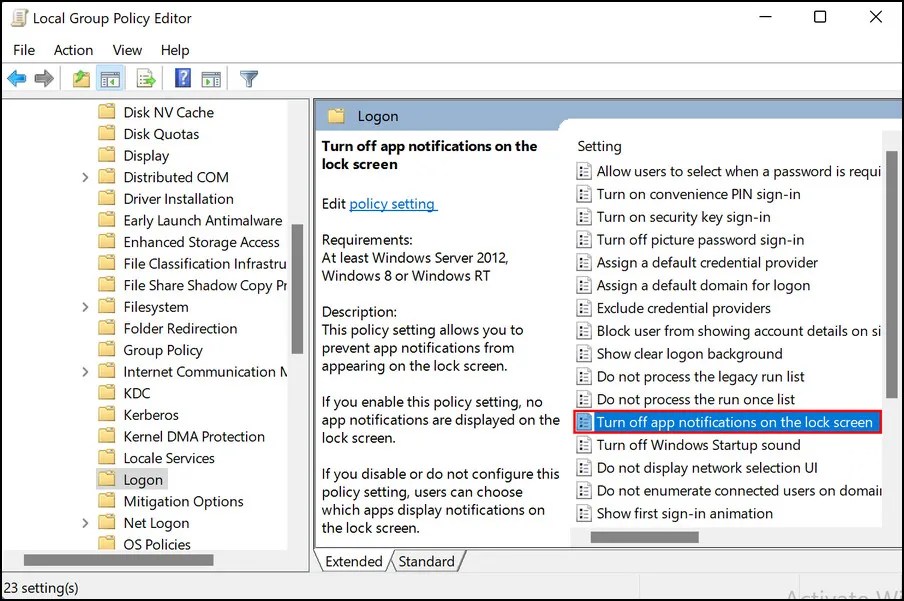Screen dimensions: 904x601
Task: Toggle Show/Hide Action Pane
Action: (211, 78)
